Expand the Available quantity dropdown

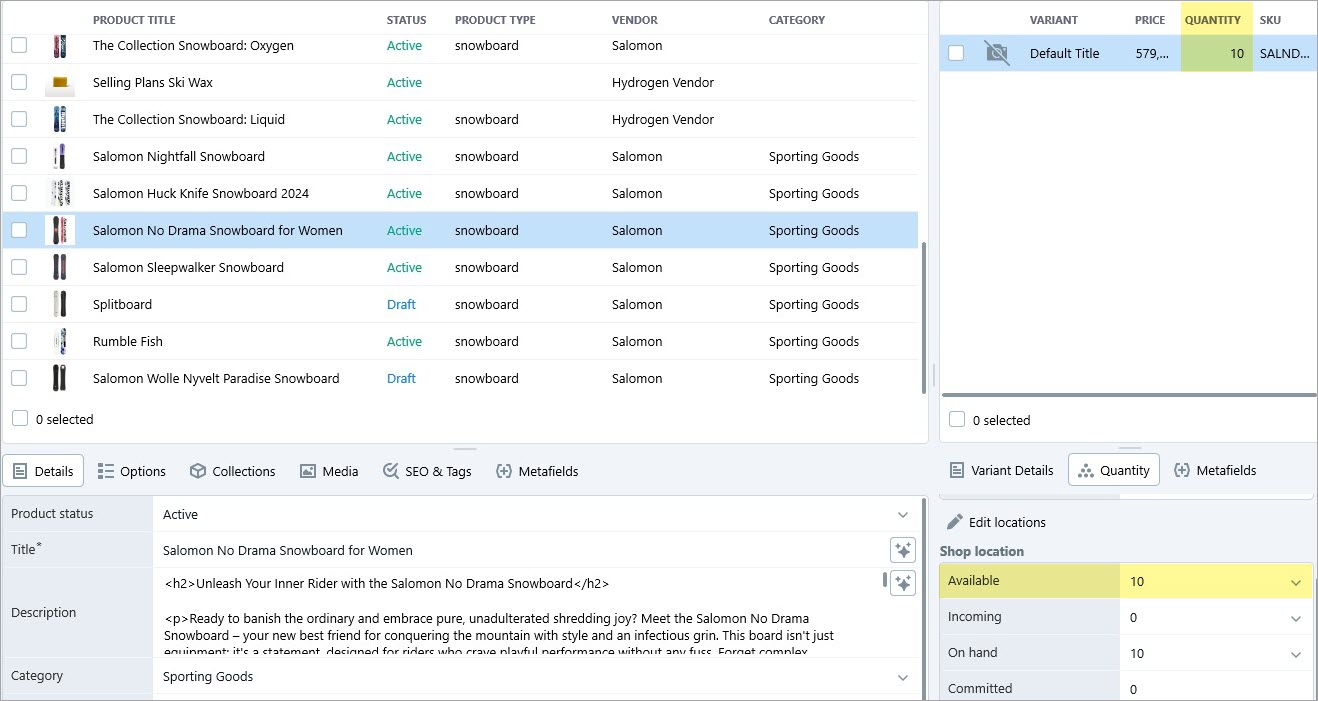tap(1296, 580)
